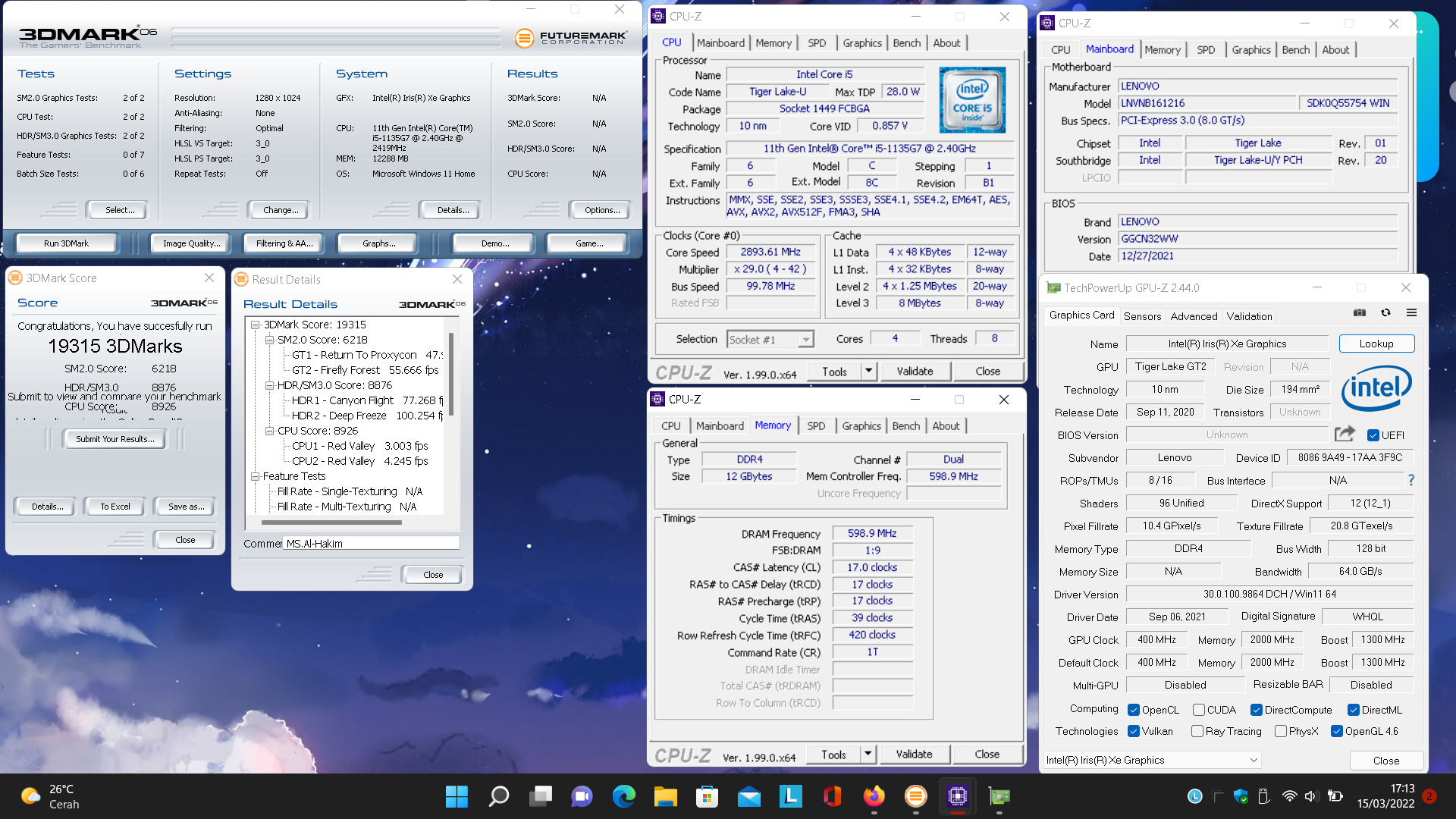Viewport: 1456px width, 819px height.
Task: Switch to GPU-Z taskbar icon
Action: (x=999, y=796)
